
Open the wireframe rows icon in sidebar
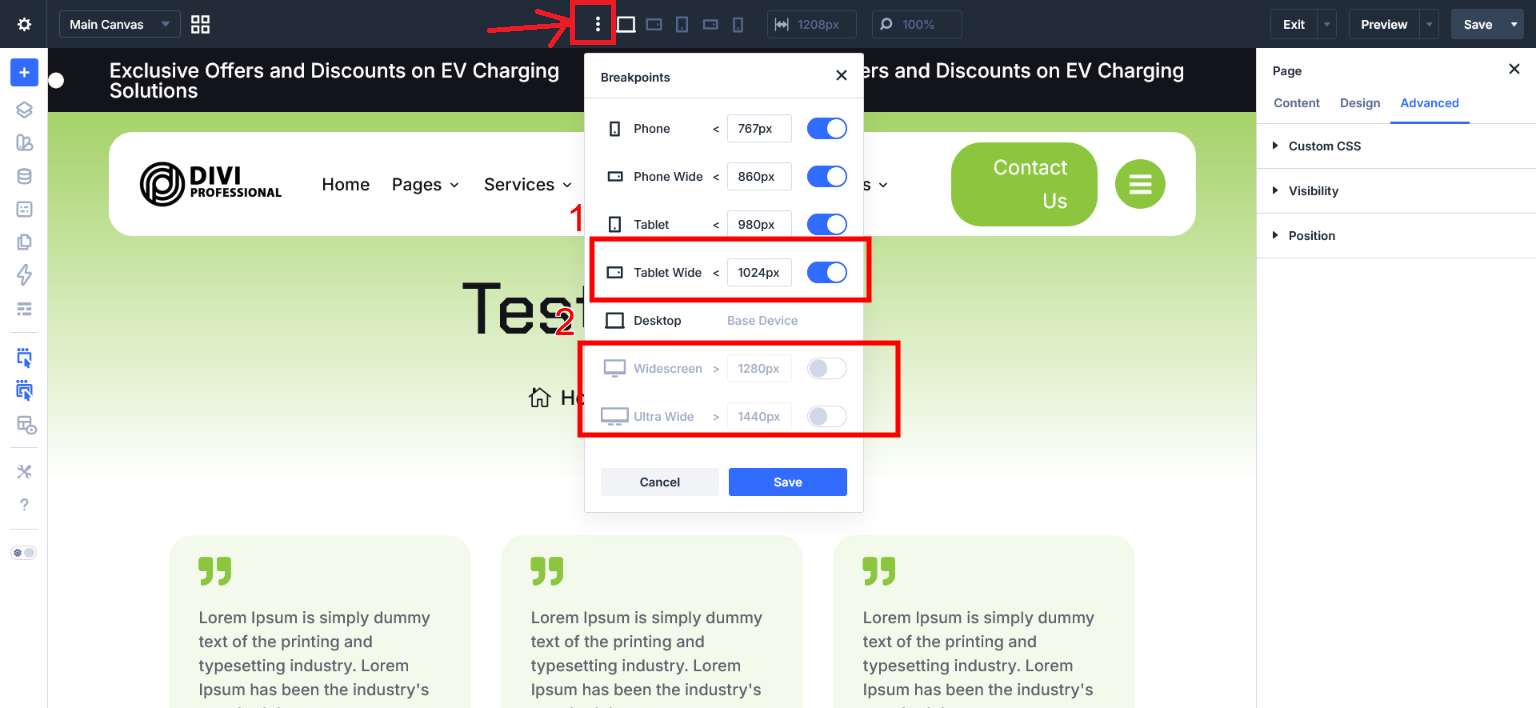pos(24,308)
